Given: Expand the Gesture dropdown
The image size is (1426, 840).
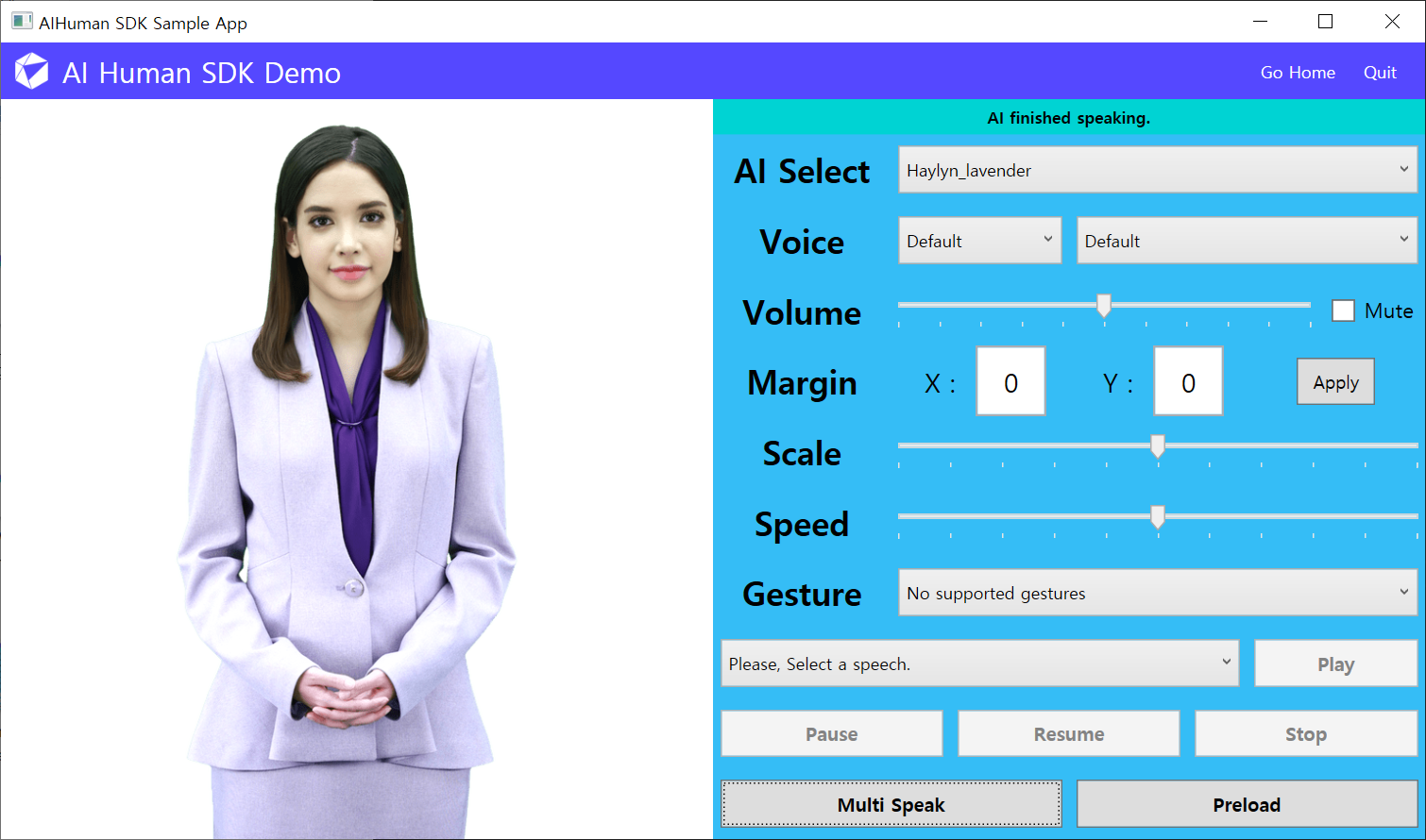Looking at the screenshot, I should pos(1158,593).
